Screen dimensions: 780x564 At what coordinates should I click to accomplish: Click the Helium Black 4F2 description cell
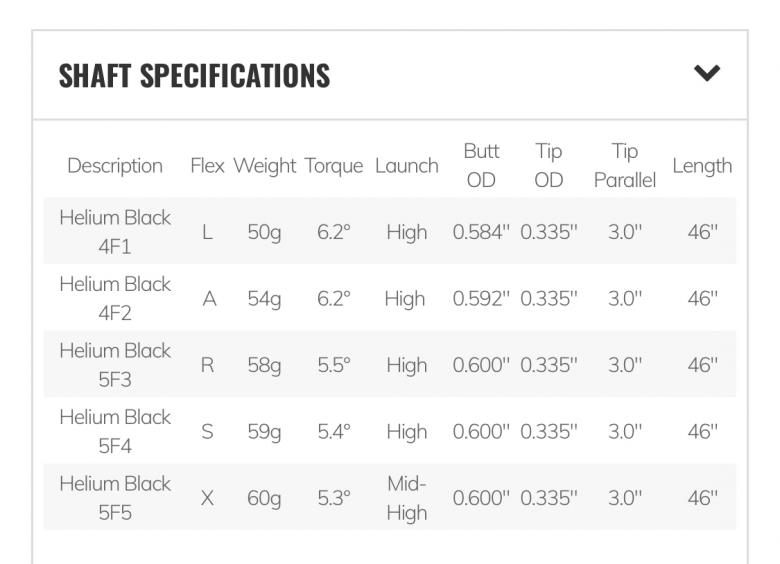[115, 299]
